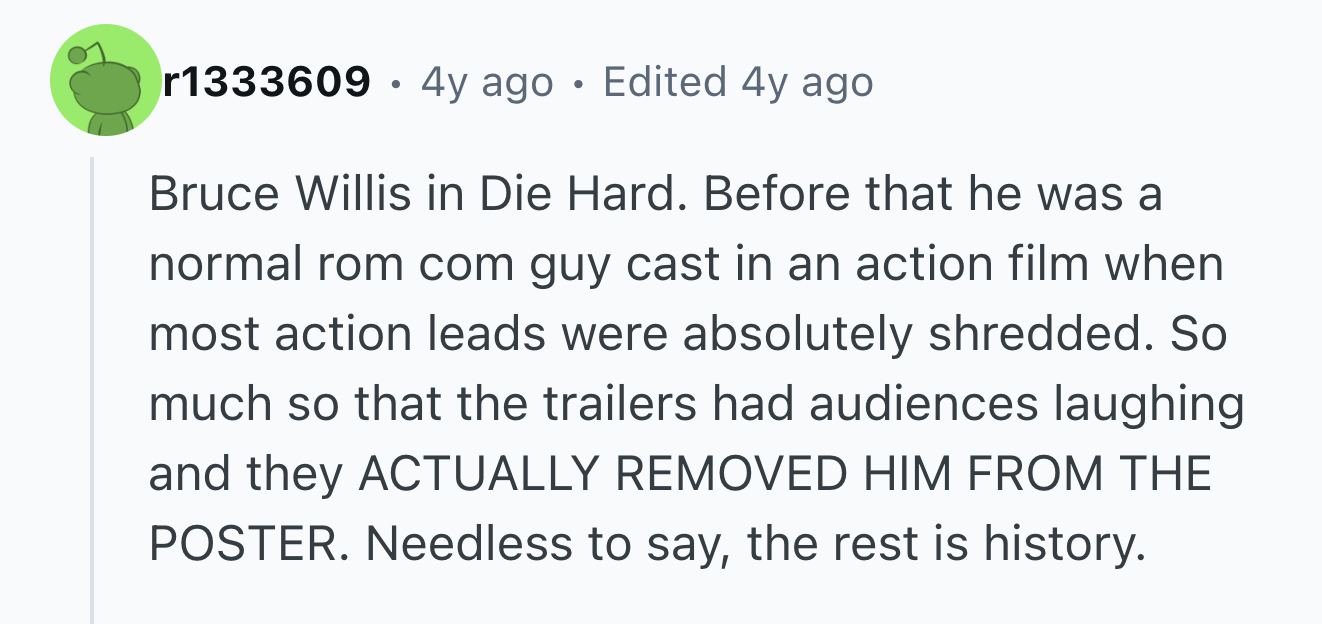Visit the r1333609 user profile

point(266,82)
